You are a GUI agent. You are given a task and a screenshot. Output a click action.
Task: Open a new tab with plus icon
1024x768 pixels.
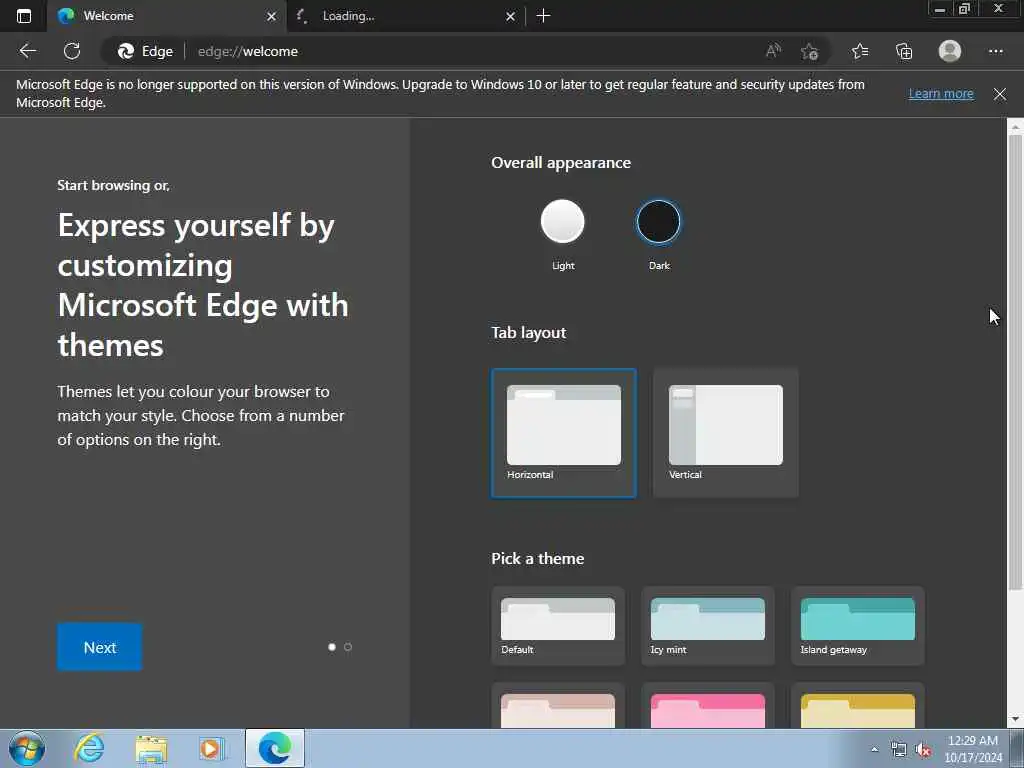(x=543, y=16)
